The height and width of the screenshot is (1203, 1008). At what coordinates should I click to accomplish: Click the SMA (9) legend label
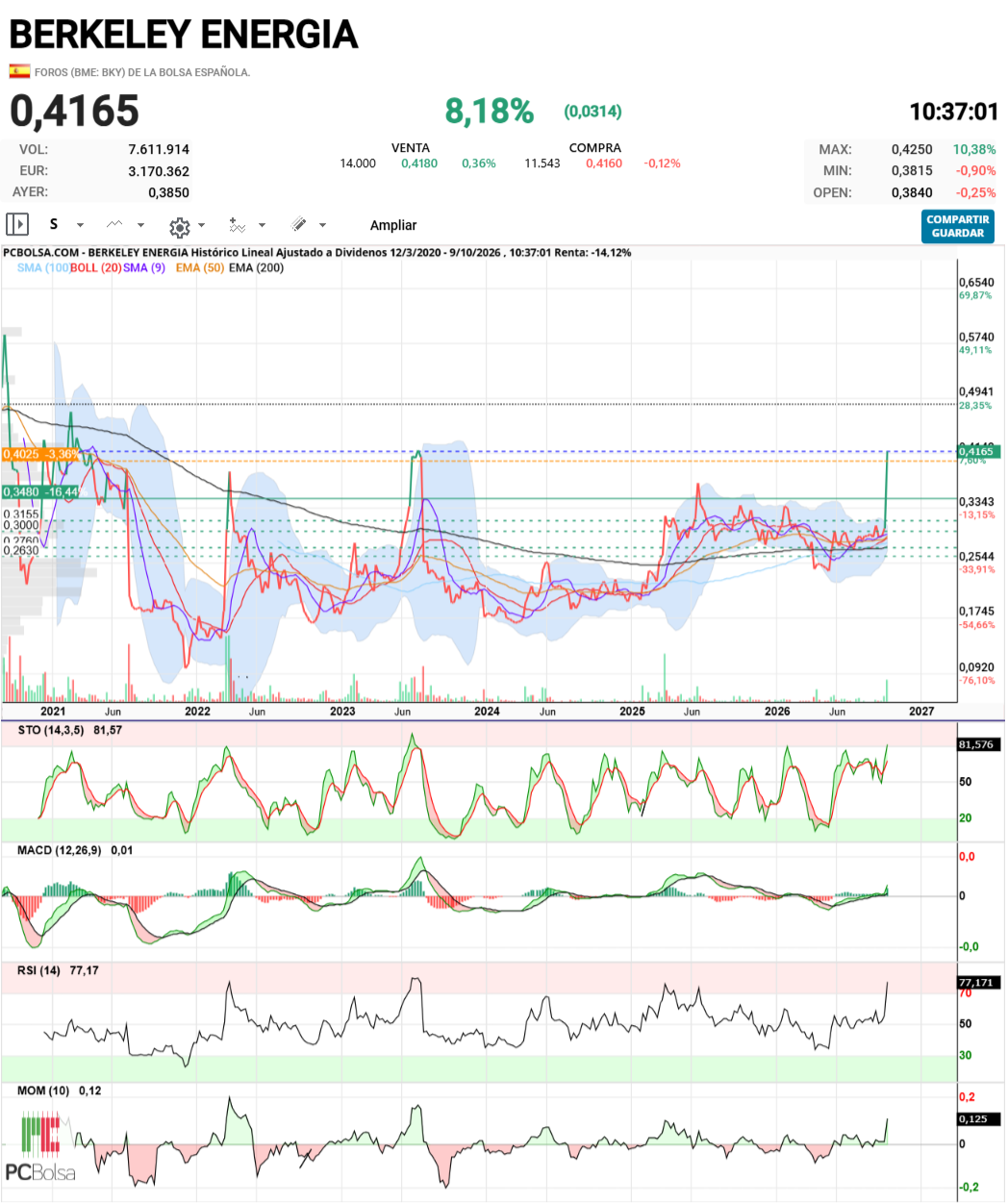[x=144, y=267]
